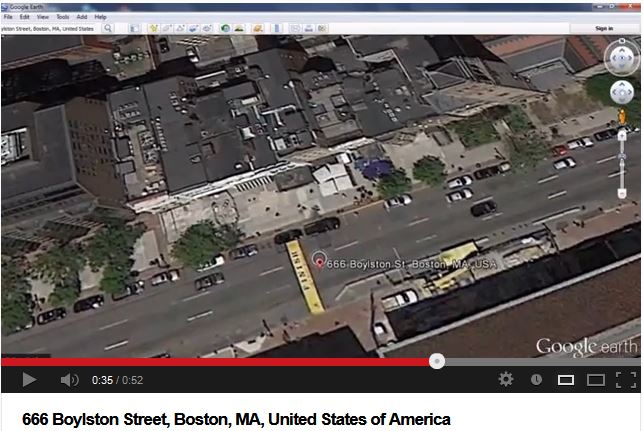
Task: Switch to the larger theater player icon
Action: tap(596, 380)
